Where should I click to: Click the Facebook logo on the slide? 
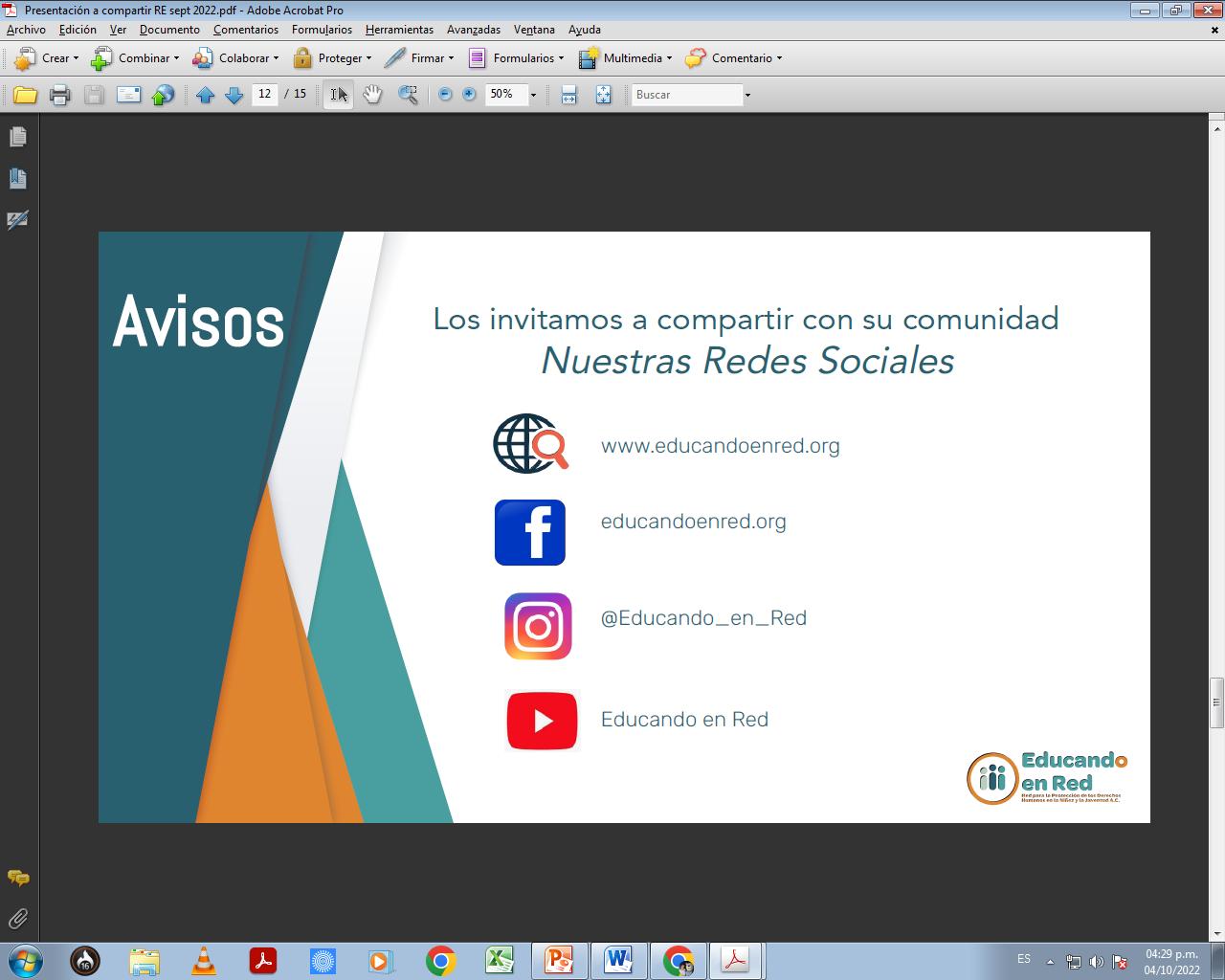point(530,532)
